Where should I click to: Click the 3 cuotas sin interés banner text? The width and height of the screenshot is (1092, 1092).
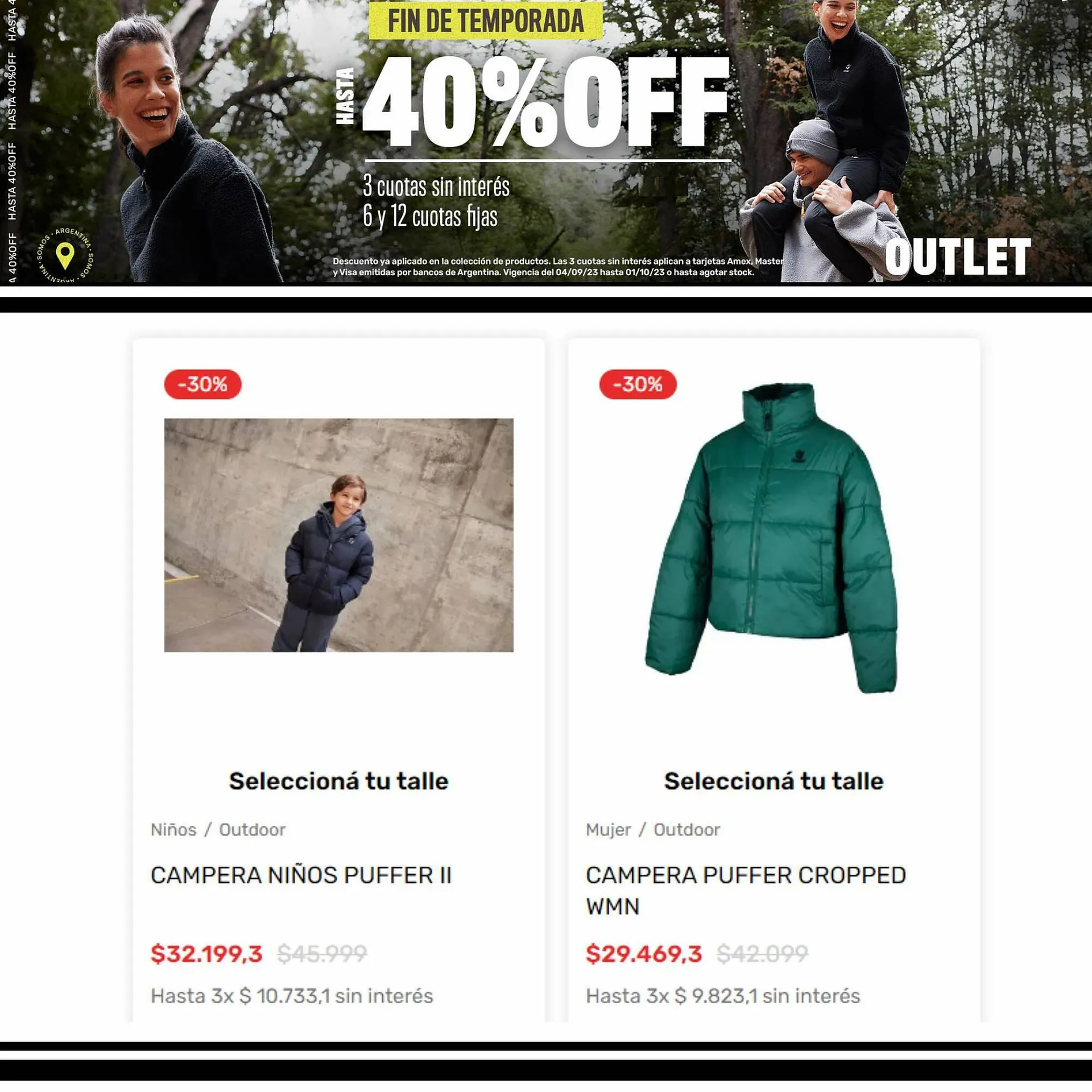(x=436, y=186)
